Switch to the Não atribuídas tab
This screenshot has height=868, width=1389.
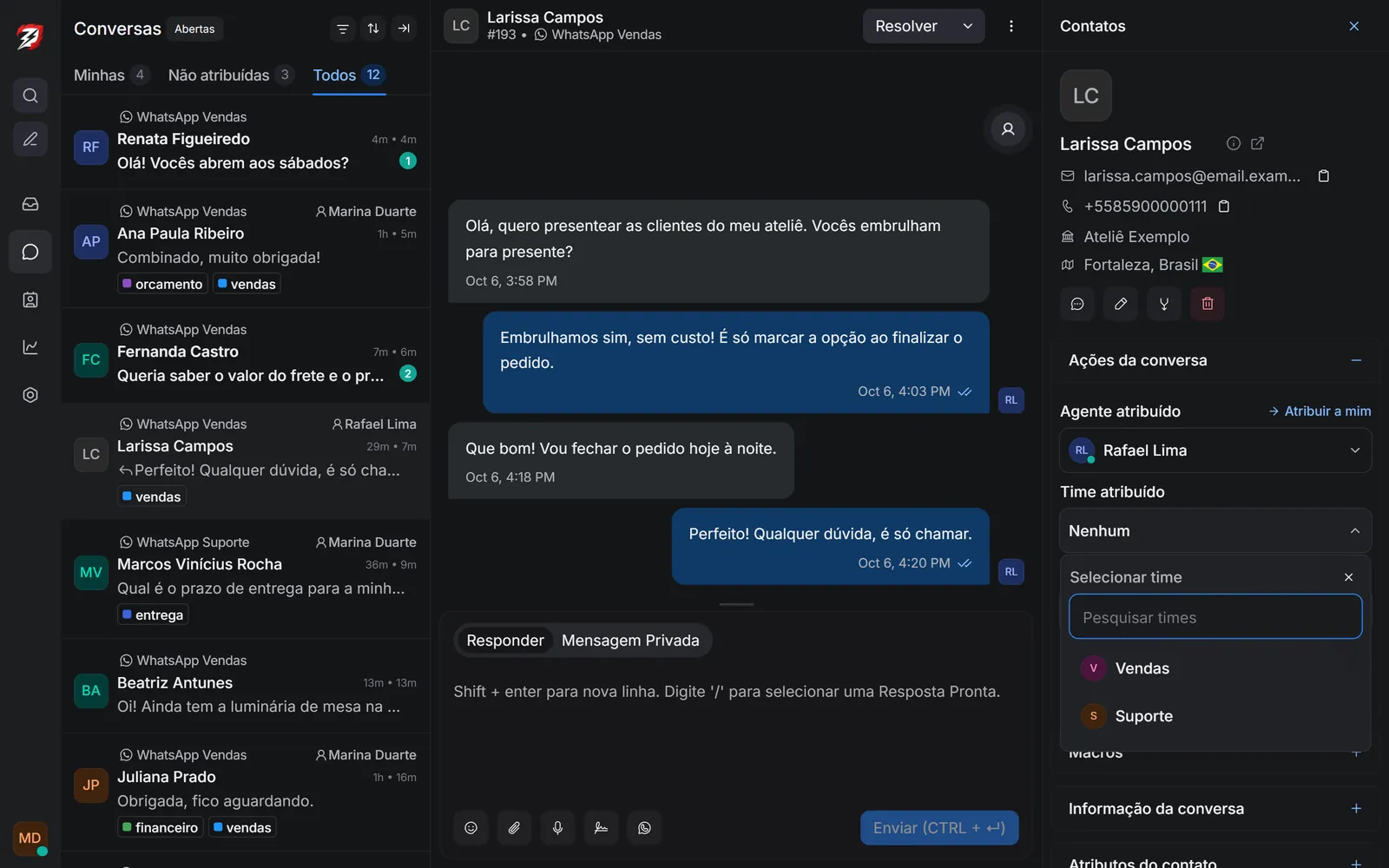231,76
